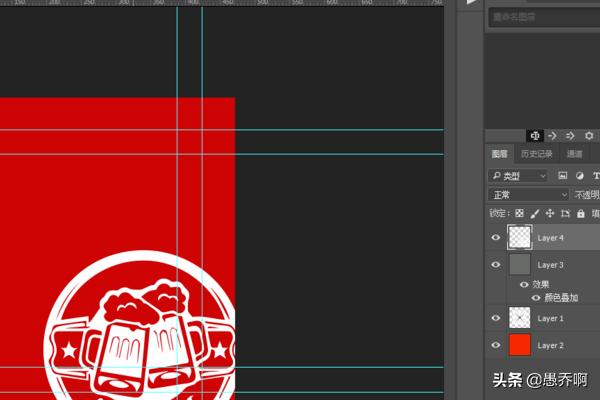
Task: Click the lock position move icon
Action: (549, 214)
